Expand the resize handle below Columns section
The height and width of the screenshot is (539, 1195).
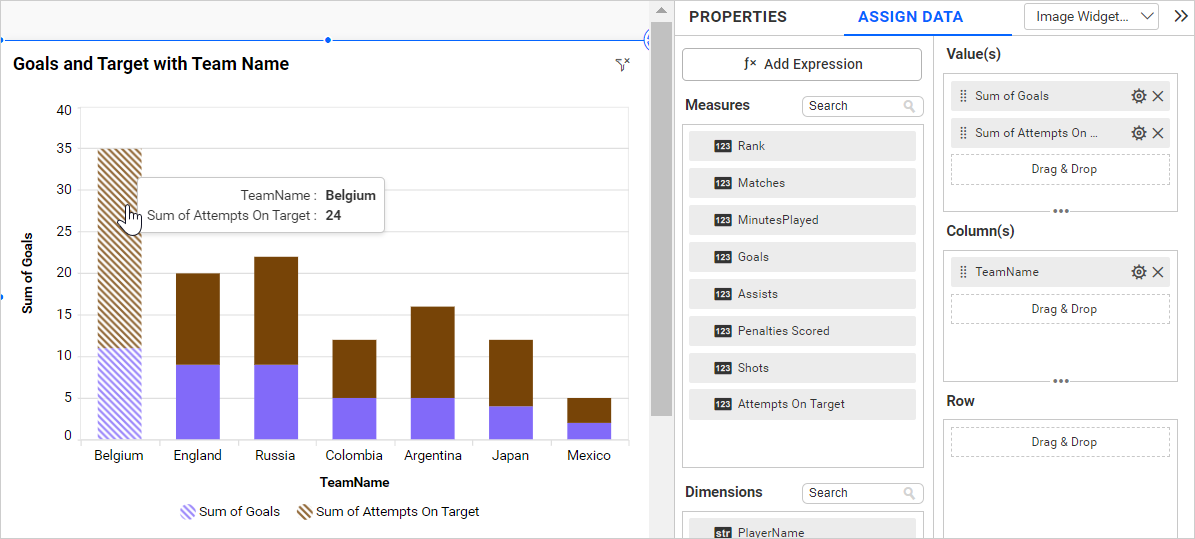pyautogui.click(x=1061, y=381)
